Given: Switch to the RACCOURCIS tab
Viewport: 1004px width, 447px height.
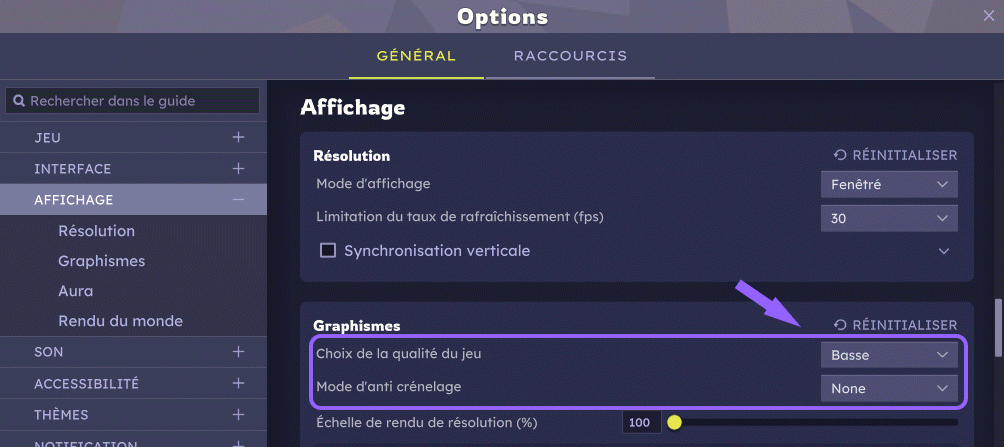Looking at the screenshot, I should [x=570, y=56].
